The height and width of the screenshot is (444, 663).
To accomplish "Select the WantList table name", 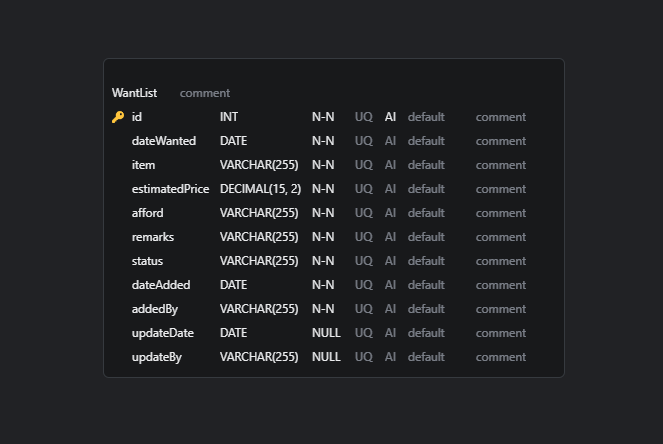I will (135, 93).
